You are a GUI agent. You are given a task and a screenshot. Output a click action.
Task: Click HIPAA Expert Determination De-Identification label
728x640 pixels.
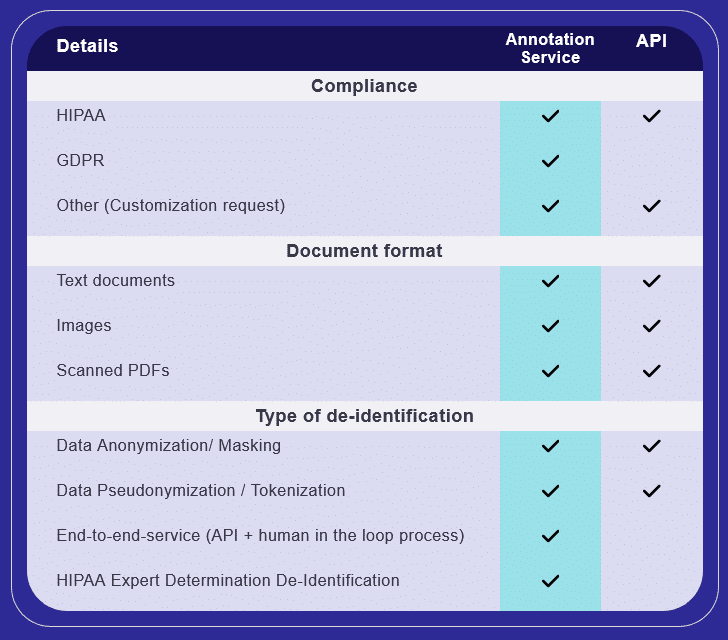[x=228, y=581]
